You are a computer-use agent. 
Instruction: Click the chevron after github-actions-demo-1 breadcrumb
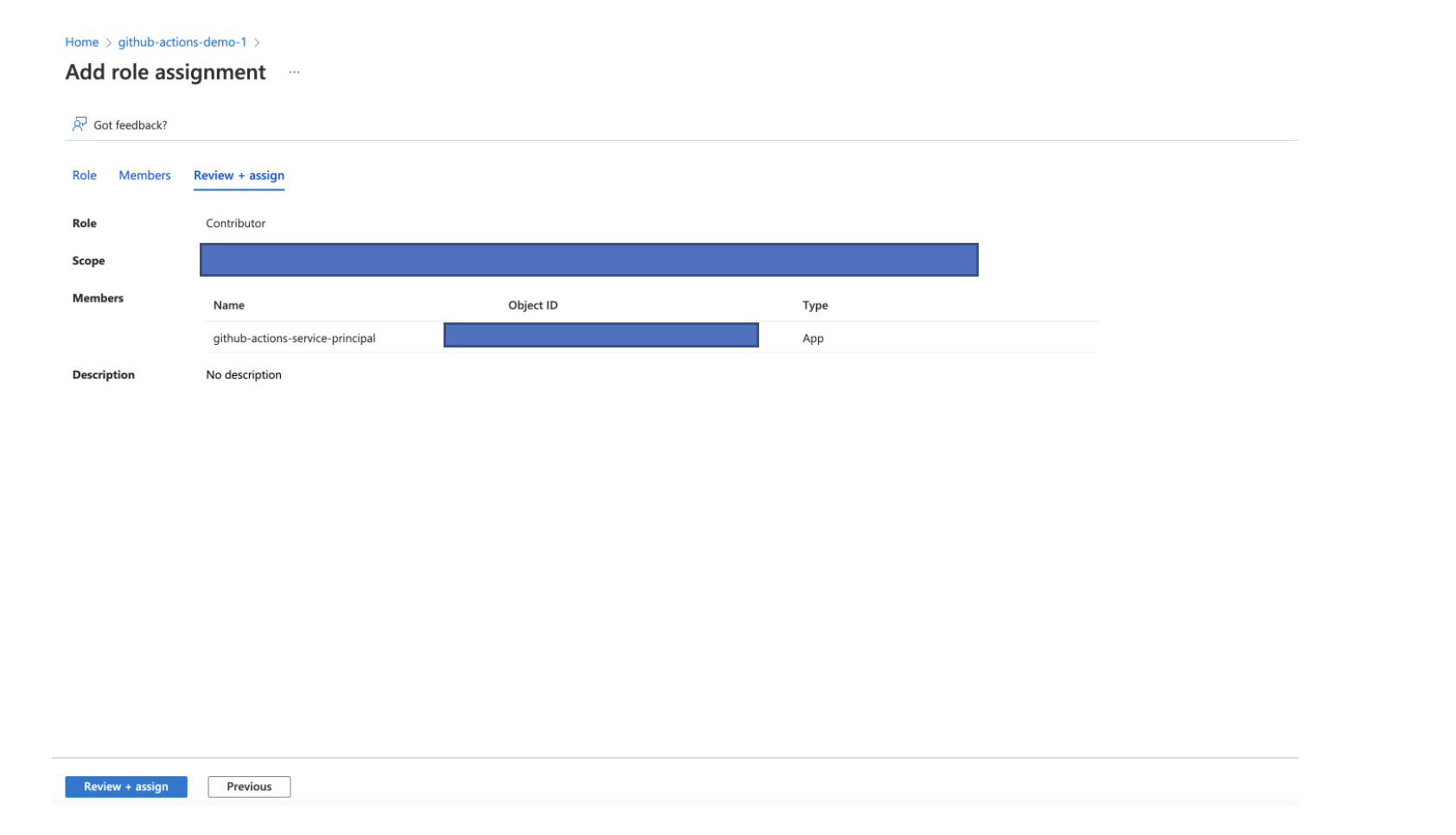(x=257, y=42)
